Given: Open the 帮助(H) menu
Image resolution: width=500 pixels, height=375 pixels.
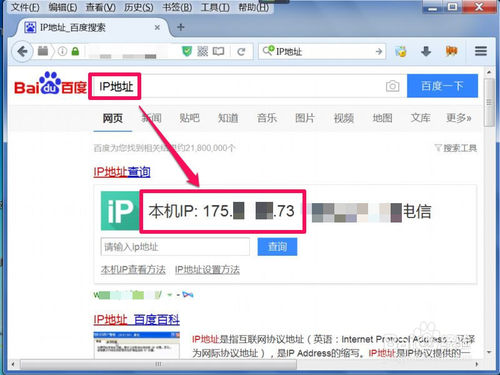Looking at the screenshot, I should click(x=254, y=7).
